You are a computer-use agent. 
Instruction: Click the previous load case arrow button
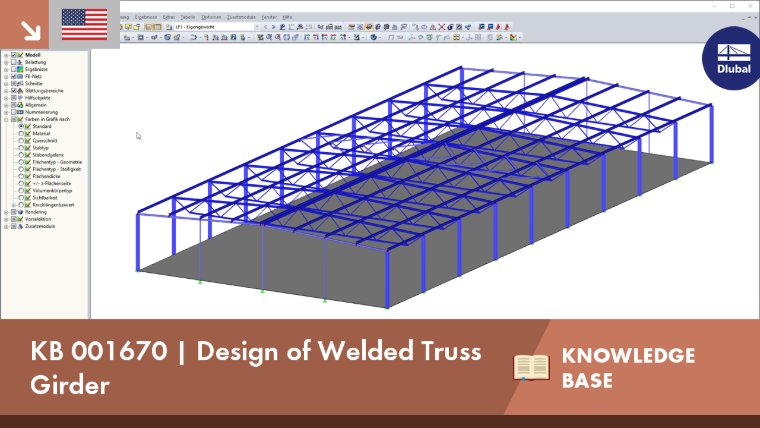pyautogui.click(x=265, y=27)
